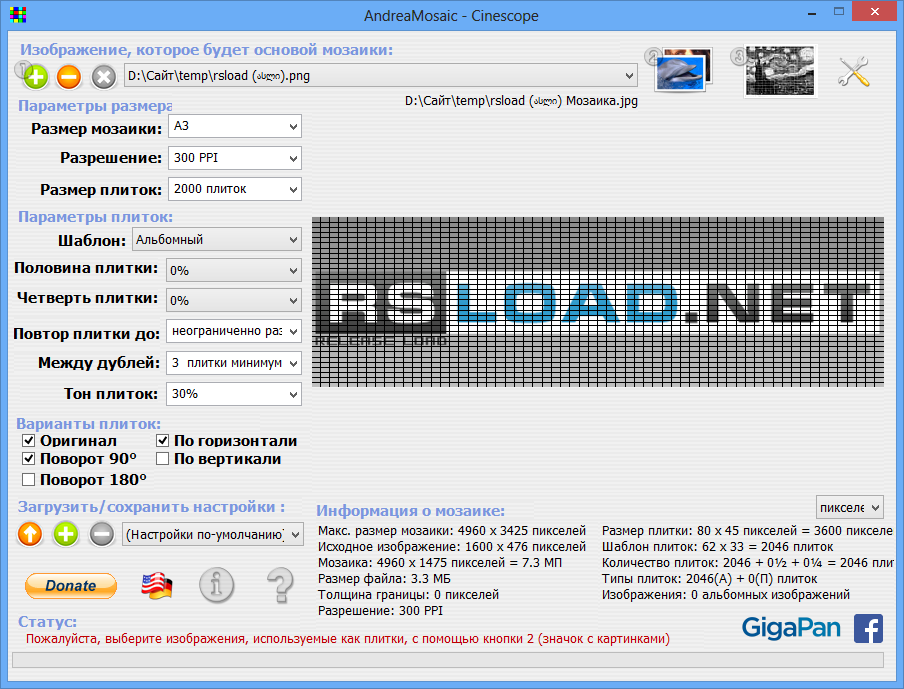Image resolution: width=904 pixels, height=689 pixels.
Task: Click 'Мозаика: 4960 x 1475 пикселей' line
Action: [x=440, y=563]
